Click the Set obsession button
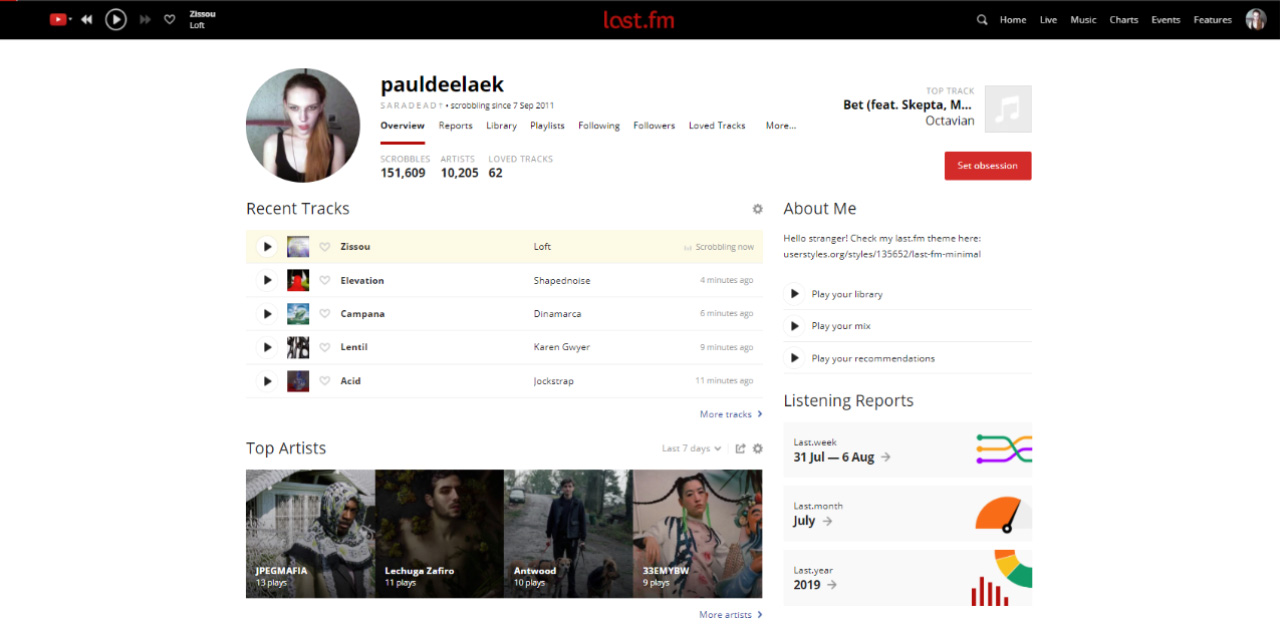The width and height of the screenshot is (1280, 625). pos(987,165)
